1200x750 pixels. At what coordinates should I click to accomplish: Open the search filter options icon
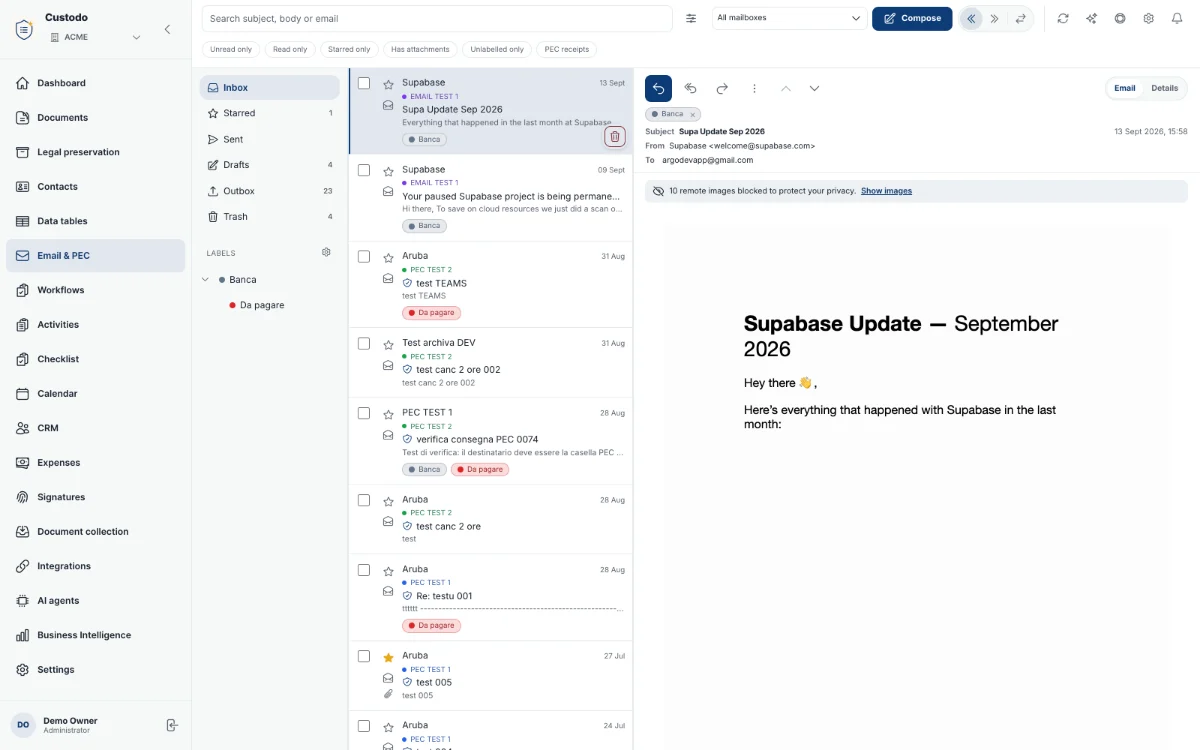691,18
